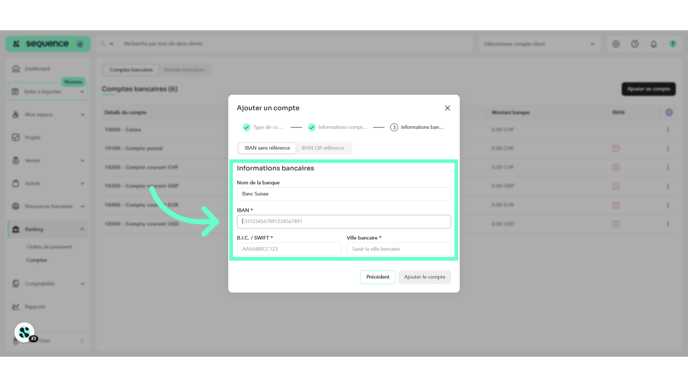Click the Précédent button
Image resolution: width=688 pixels, height=387 pixels.
[x=378, y=277]
